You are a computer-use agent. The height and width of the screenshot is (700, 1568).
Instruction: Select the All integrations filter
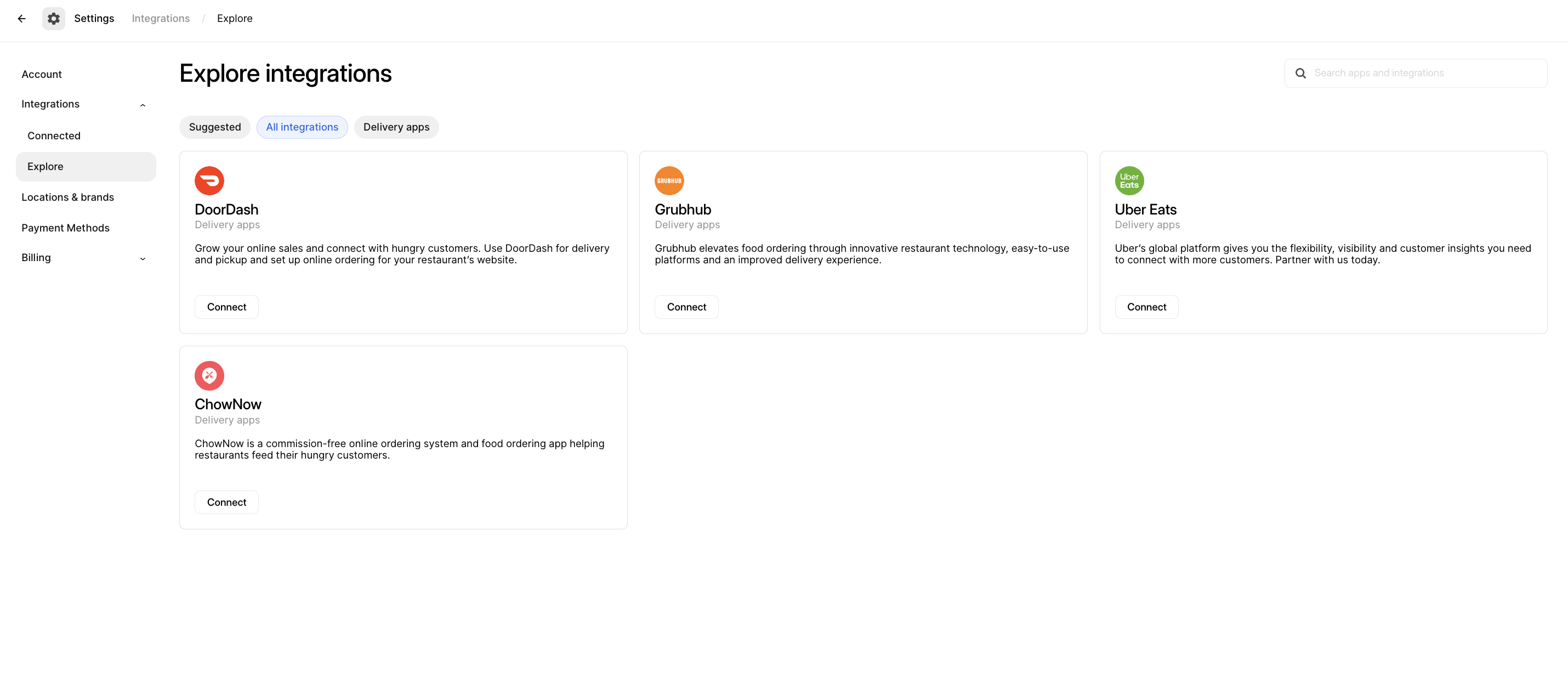[302, 127]
